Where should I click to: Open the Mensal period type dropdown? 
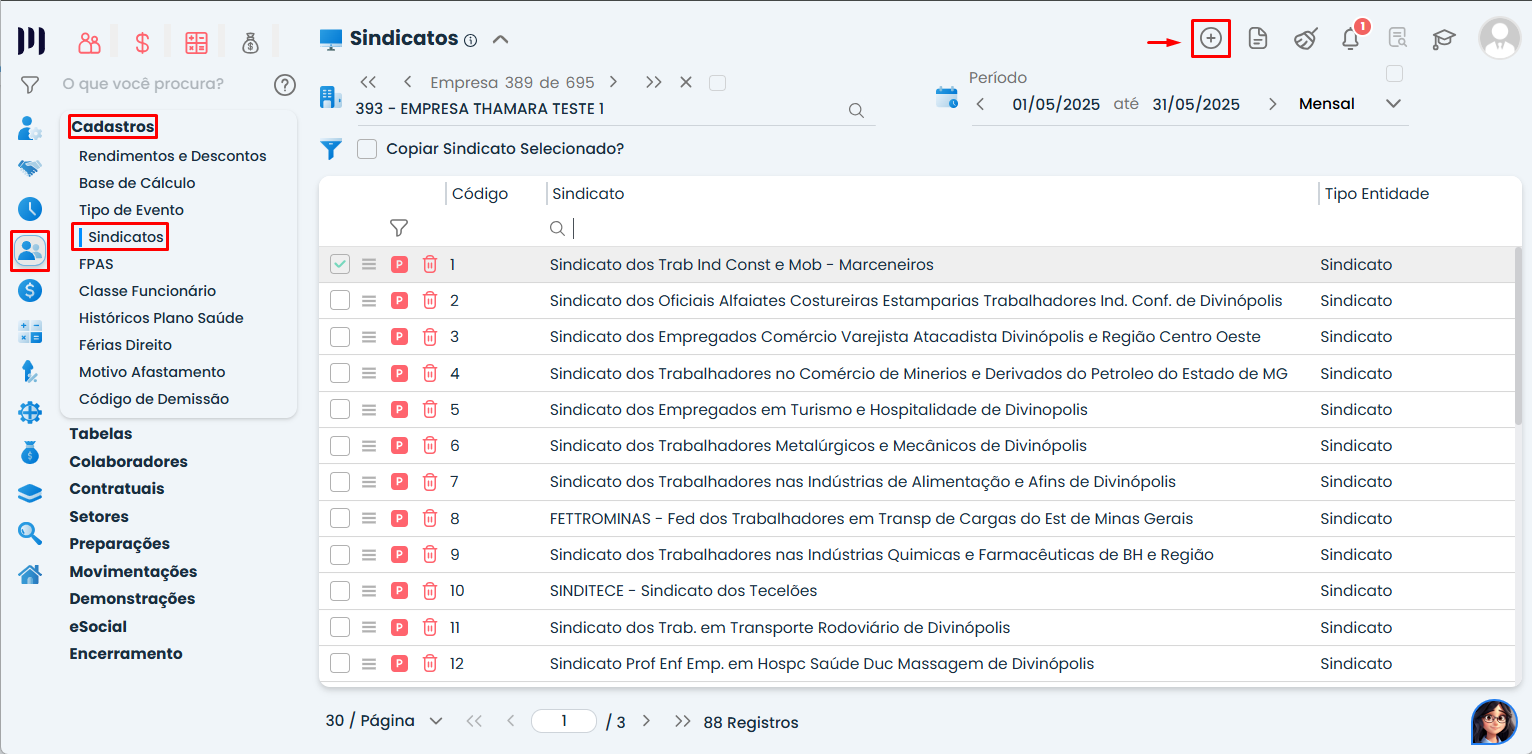(x=1392, y=104)
